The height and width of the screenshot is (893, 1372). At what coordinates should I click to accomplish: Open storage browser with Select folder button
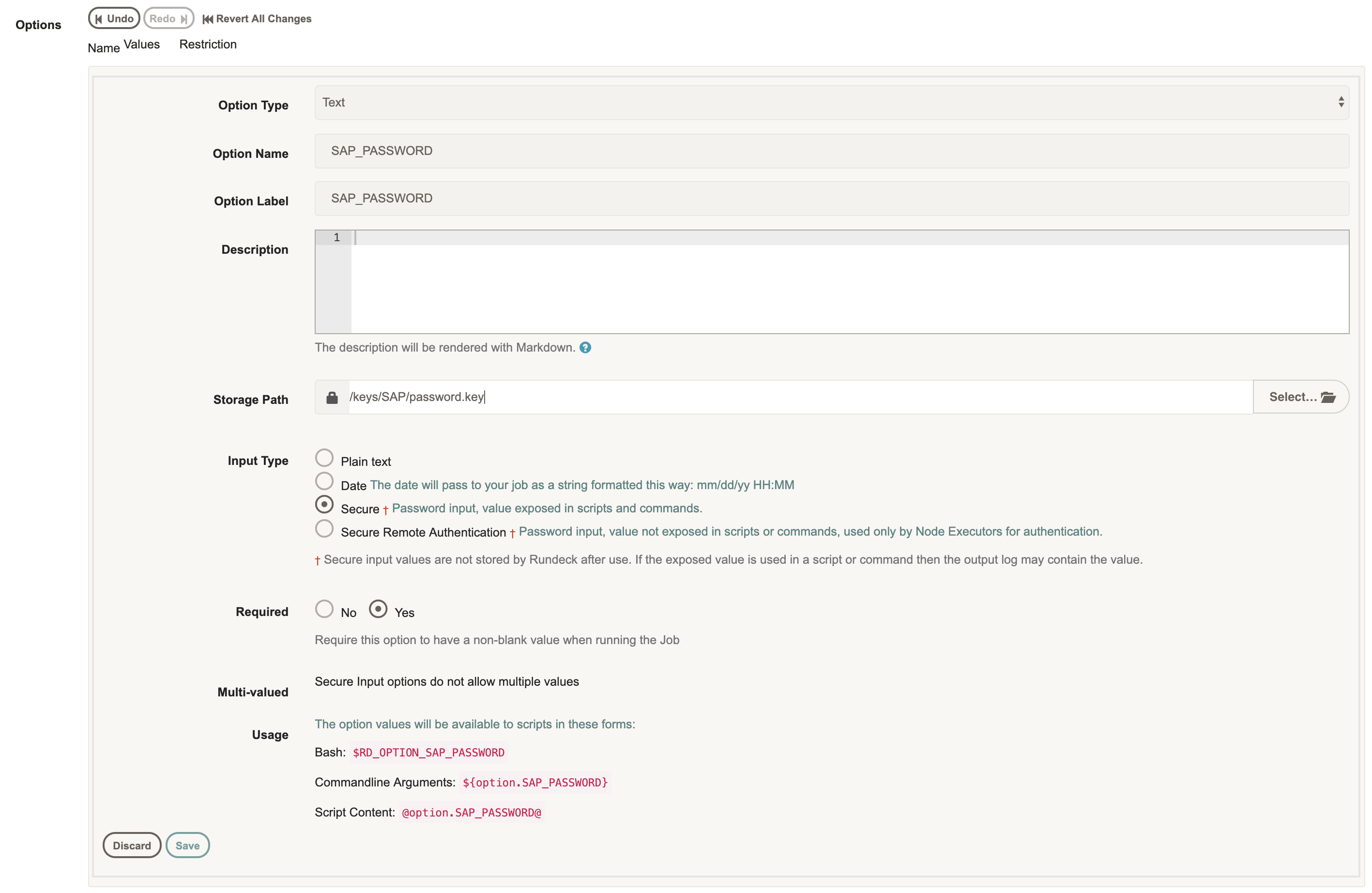click(1300, 397)
